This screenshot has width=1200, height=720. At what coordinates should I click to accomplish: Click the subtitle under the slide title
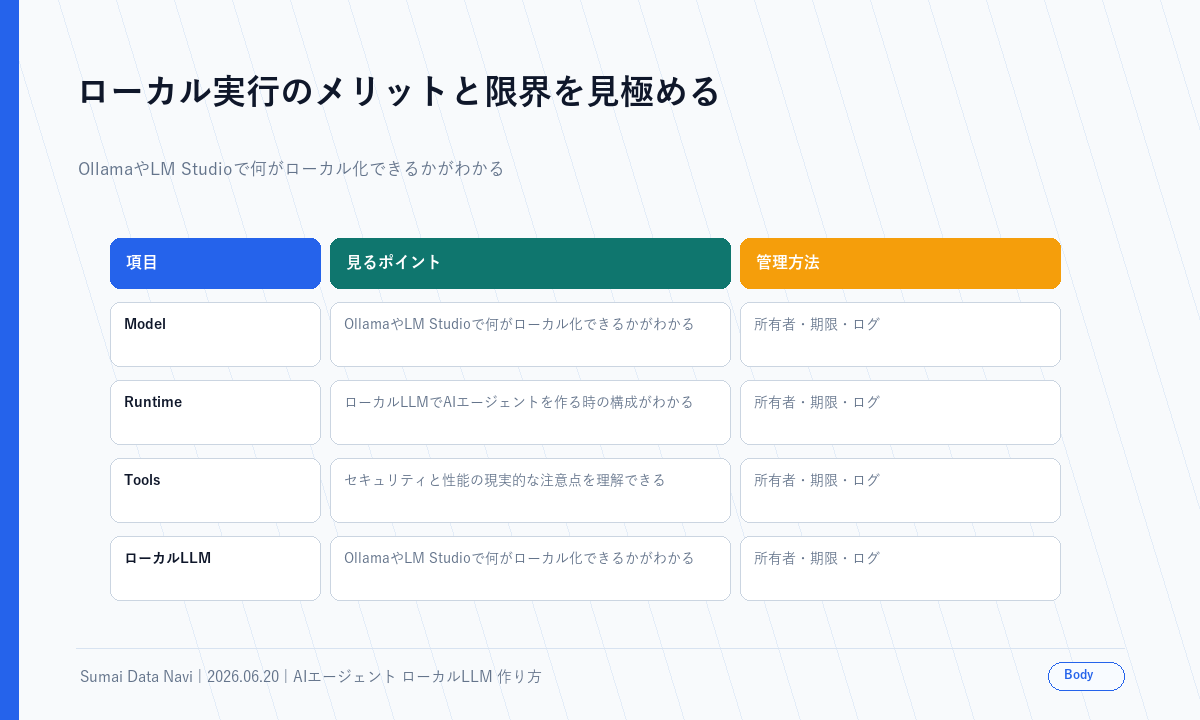tap(291, 168)
